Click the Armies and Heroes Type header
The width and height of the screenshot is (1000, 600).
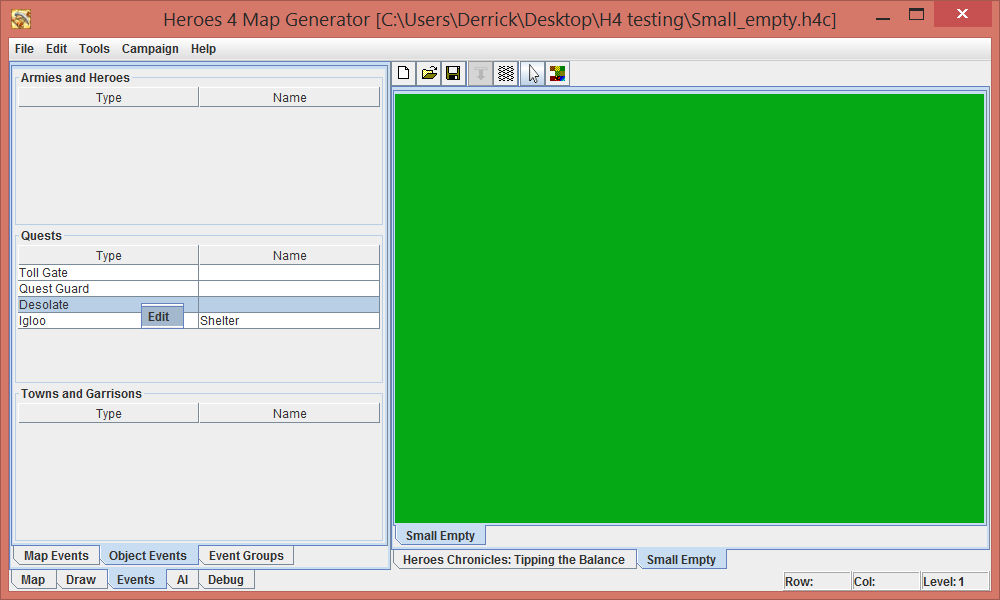click(108, 97)
